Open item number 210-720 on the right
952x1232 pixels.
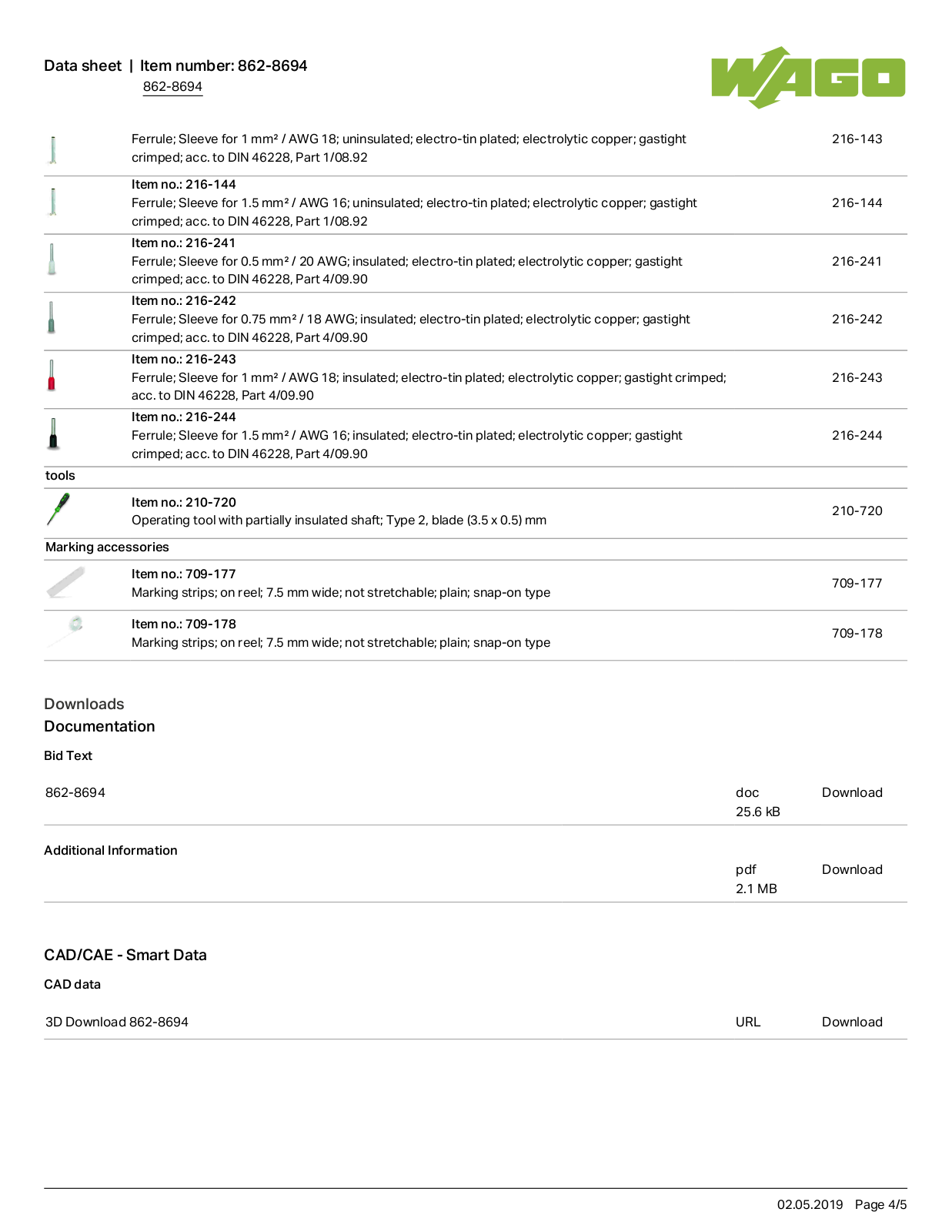click(x=857, y=511)
